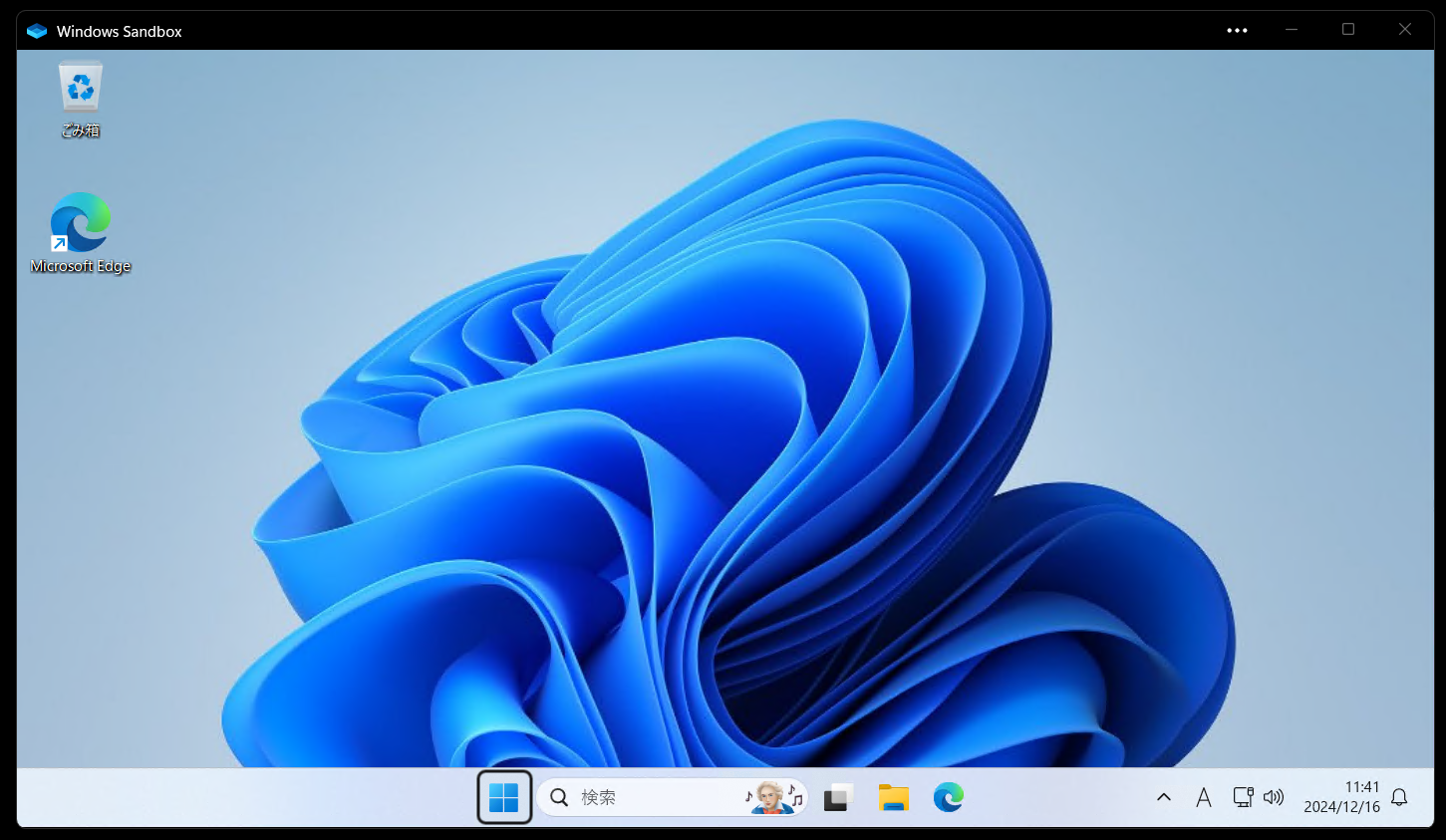Open Task View from the taskbar
Viewport: 1446px width, 840px height.
click(x=837, y=796)
